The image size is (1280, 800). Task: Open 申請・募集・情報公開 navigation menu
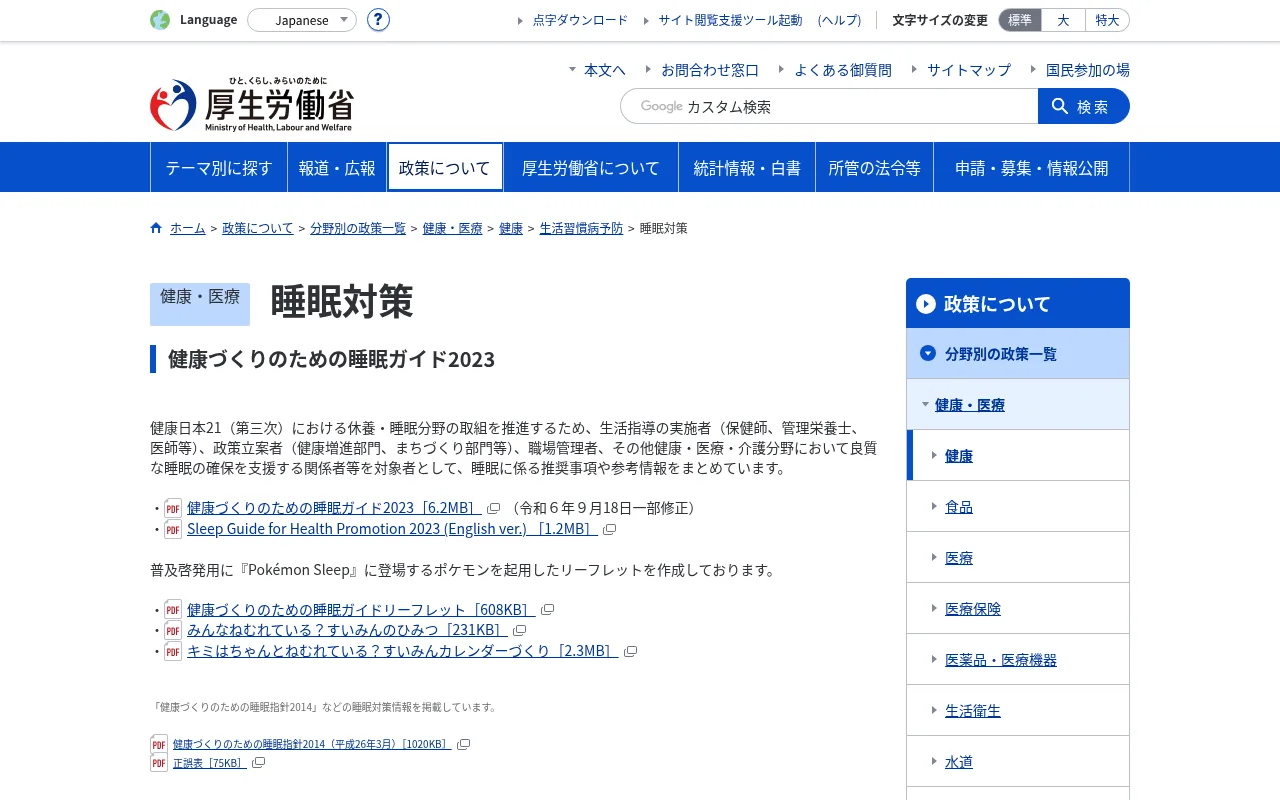1032,167
